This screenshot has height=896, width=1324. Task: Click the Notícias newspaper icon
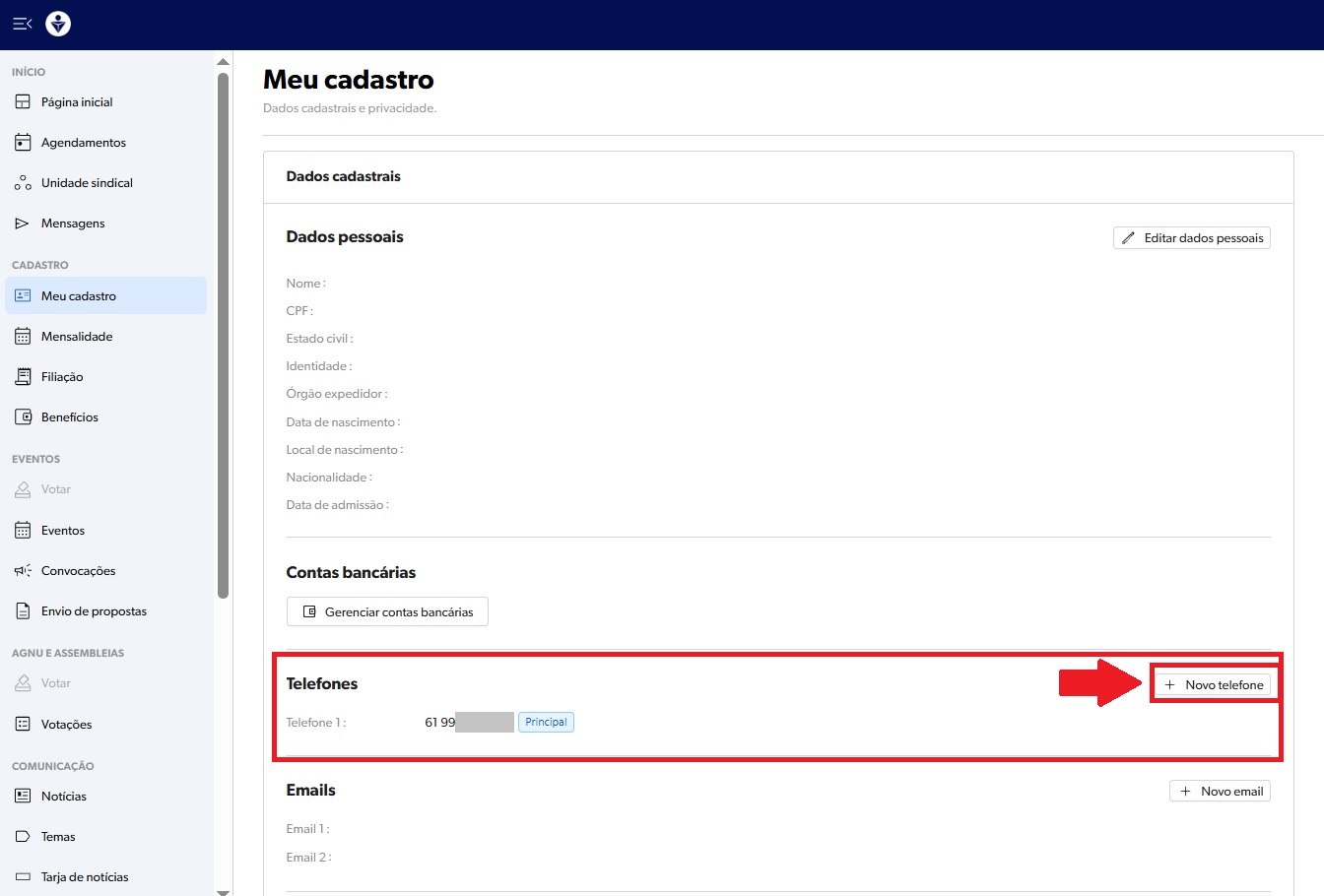pos(23,797)
